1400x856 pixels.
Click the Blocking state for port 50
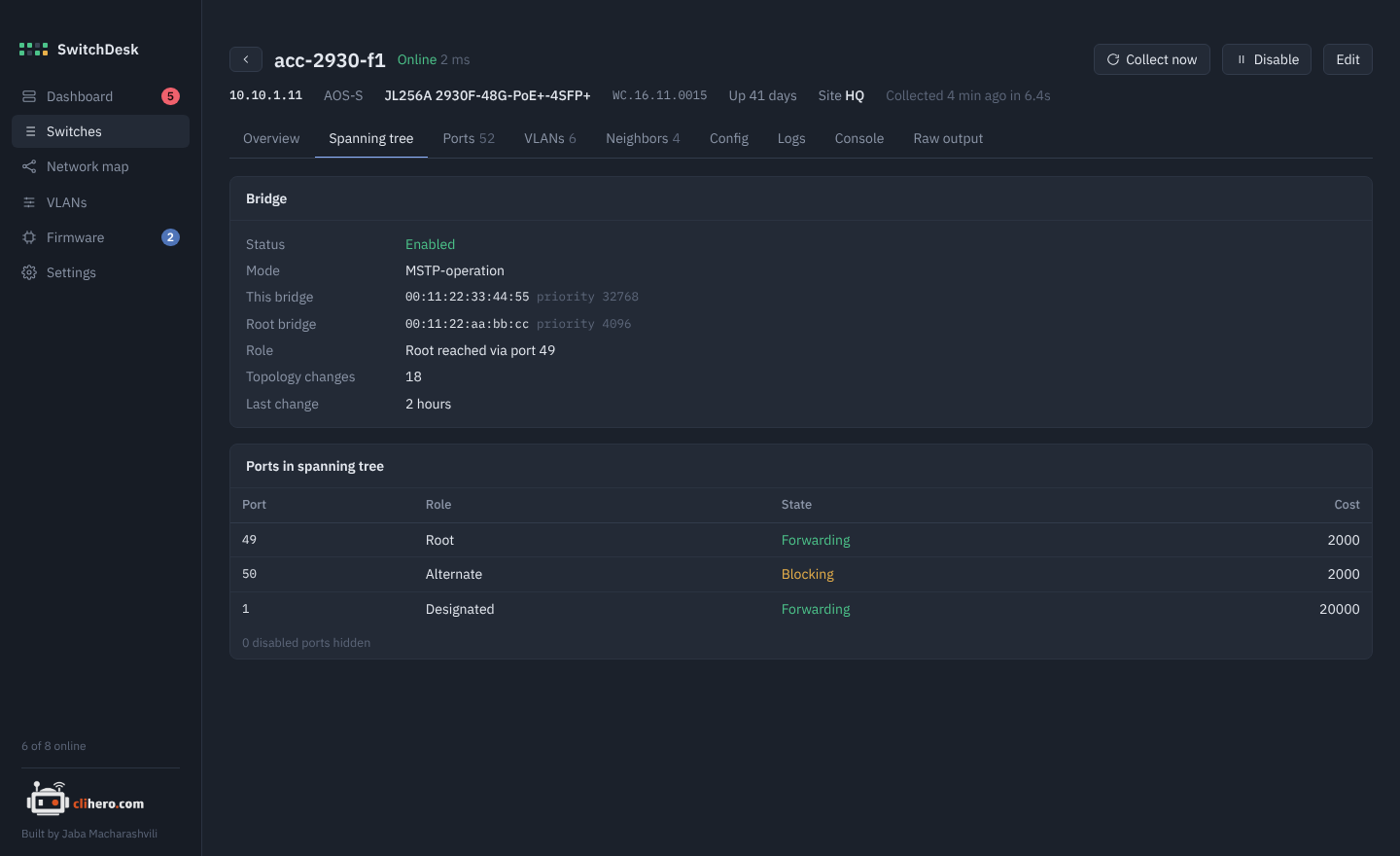point(808,574)
